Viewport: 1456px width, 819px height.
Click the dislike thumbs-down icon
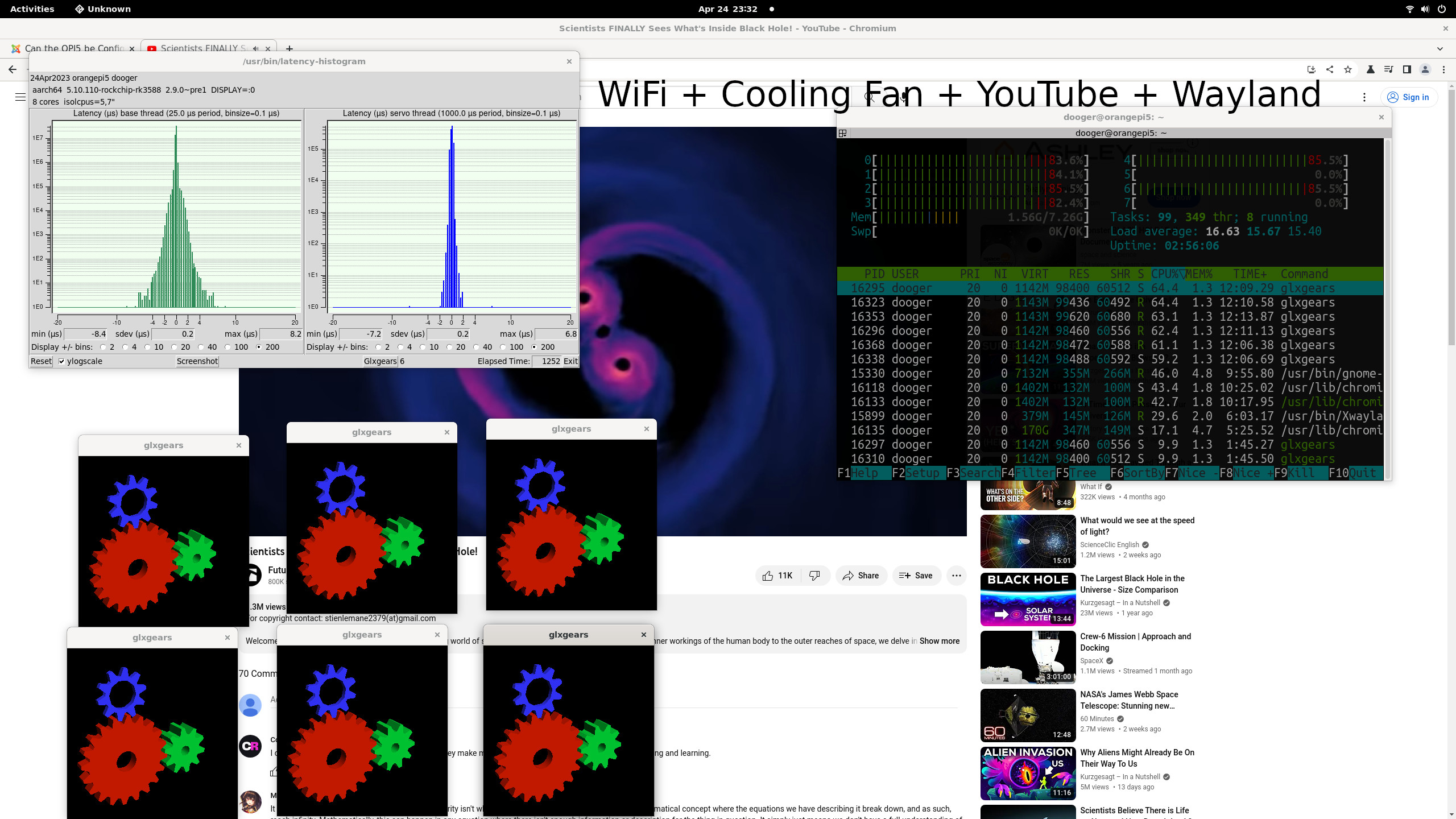pyautogui.click(x=815, y=576)
